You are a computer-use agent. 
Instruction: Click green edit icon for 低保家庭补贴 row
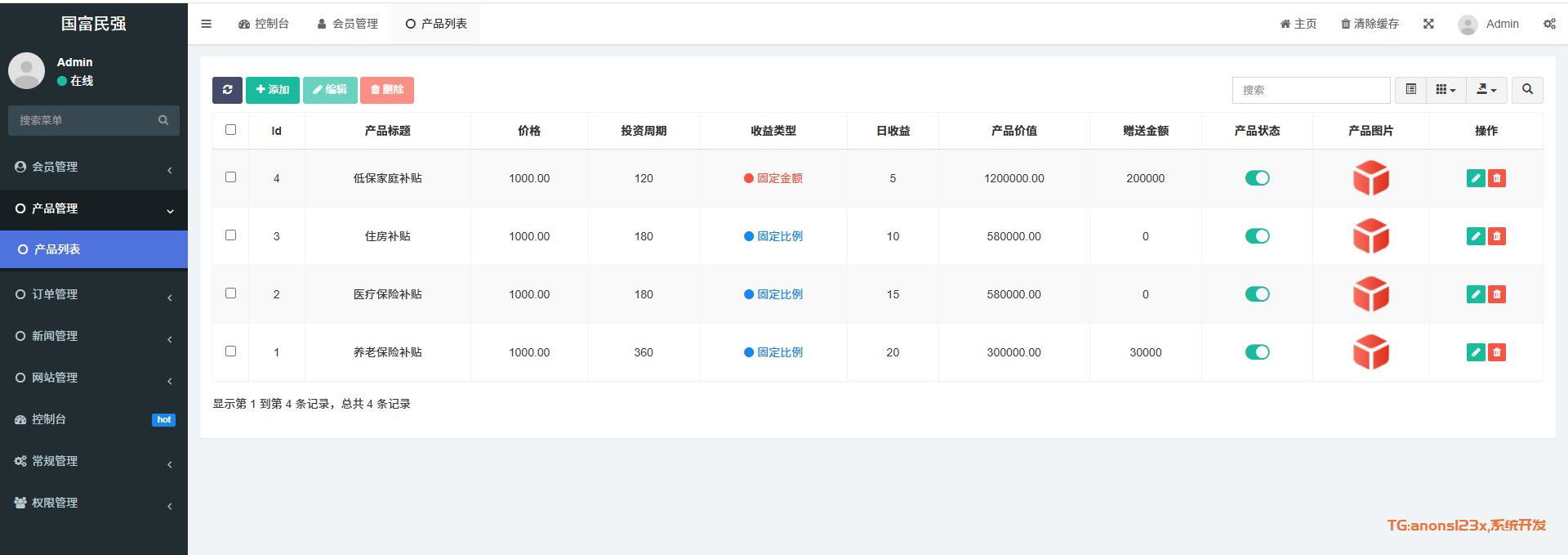[1475, 178]
